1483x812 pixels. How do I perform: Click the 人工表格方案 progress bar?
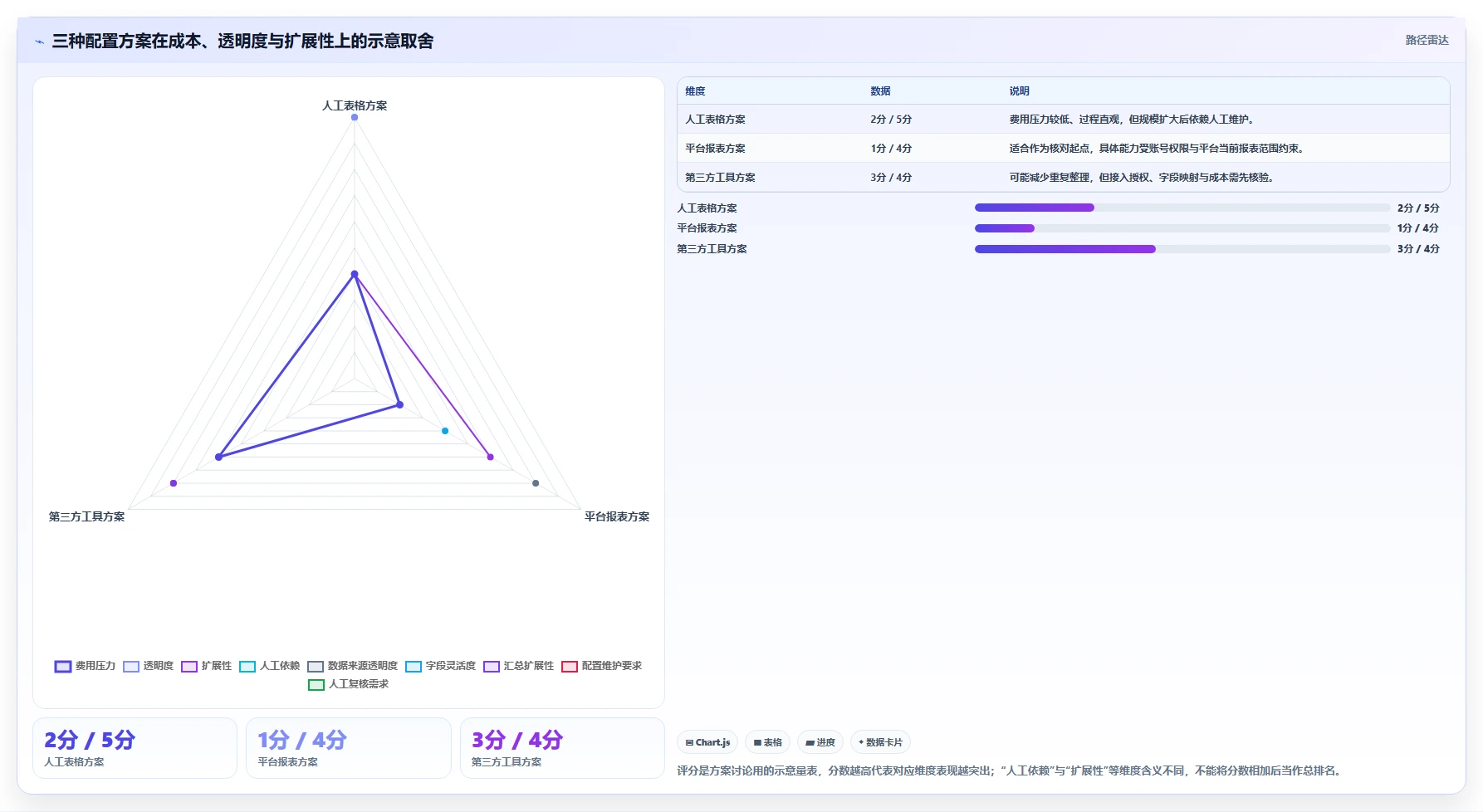coord(1182,208)
